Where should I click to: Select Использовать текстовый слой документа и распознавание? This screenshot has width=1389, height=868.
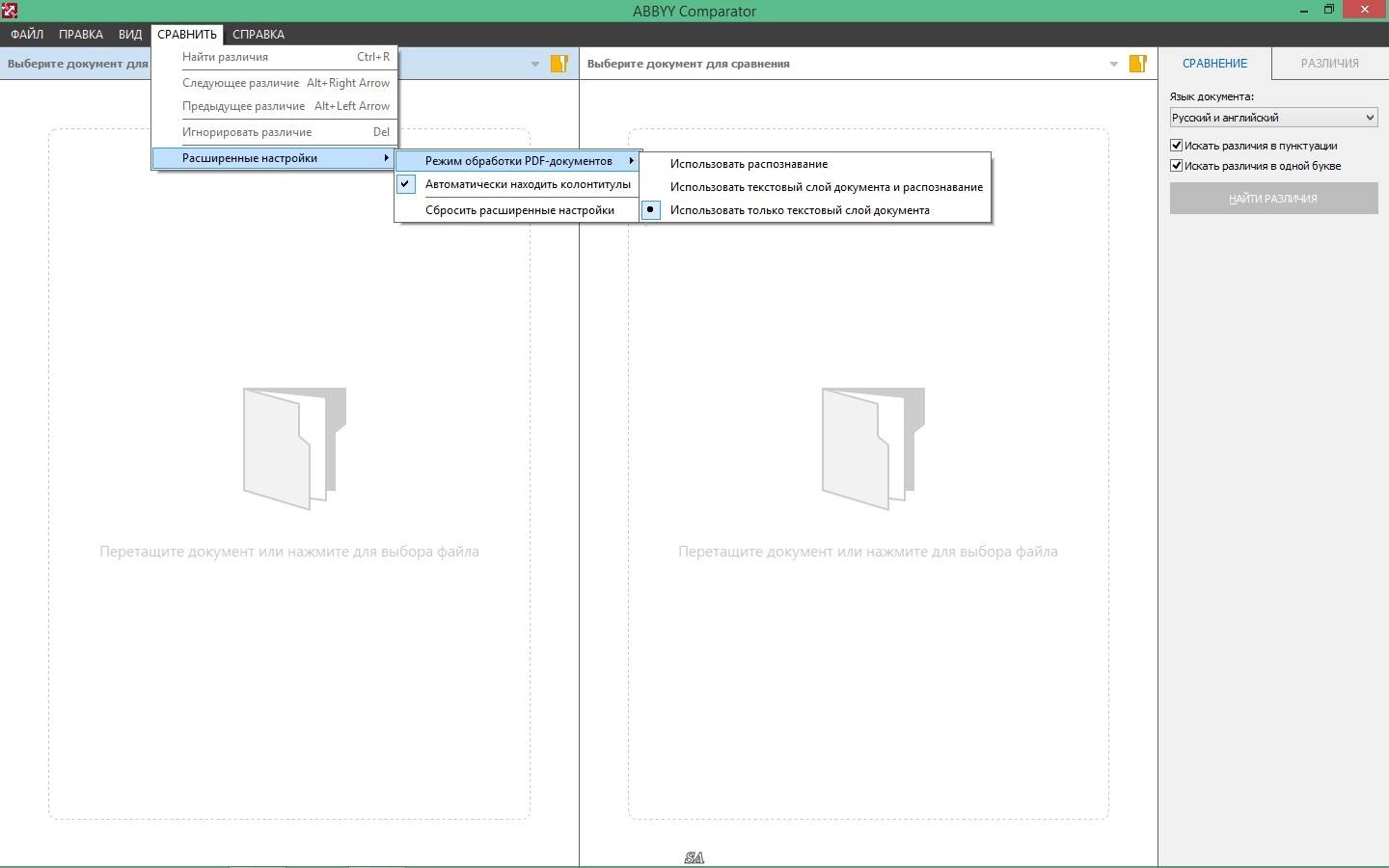pyautogui.click(x=815, y=187)
